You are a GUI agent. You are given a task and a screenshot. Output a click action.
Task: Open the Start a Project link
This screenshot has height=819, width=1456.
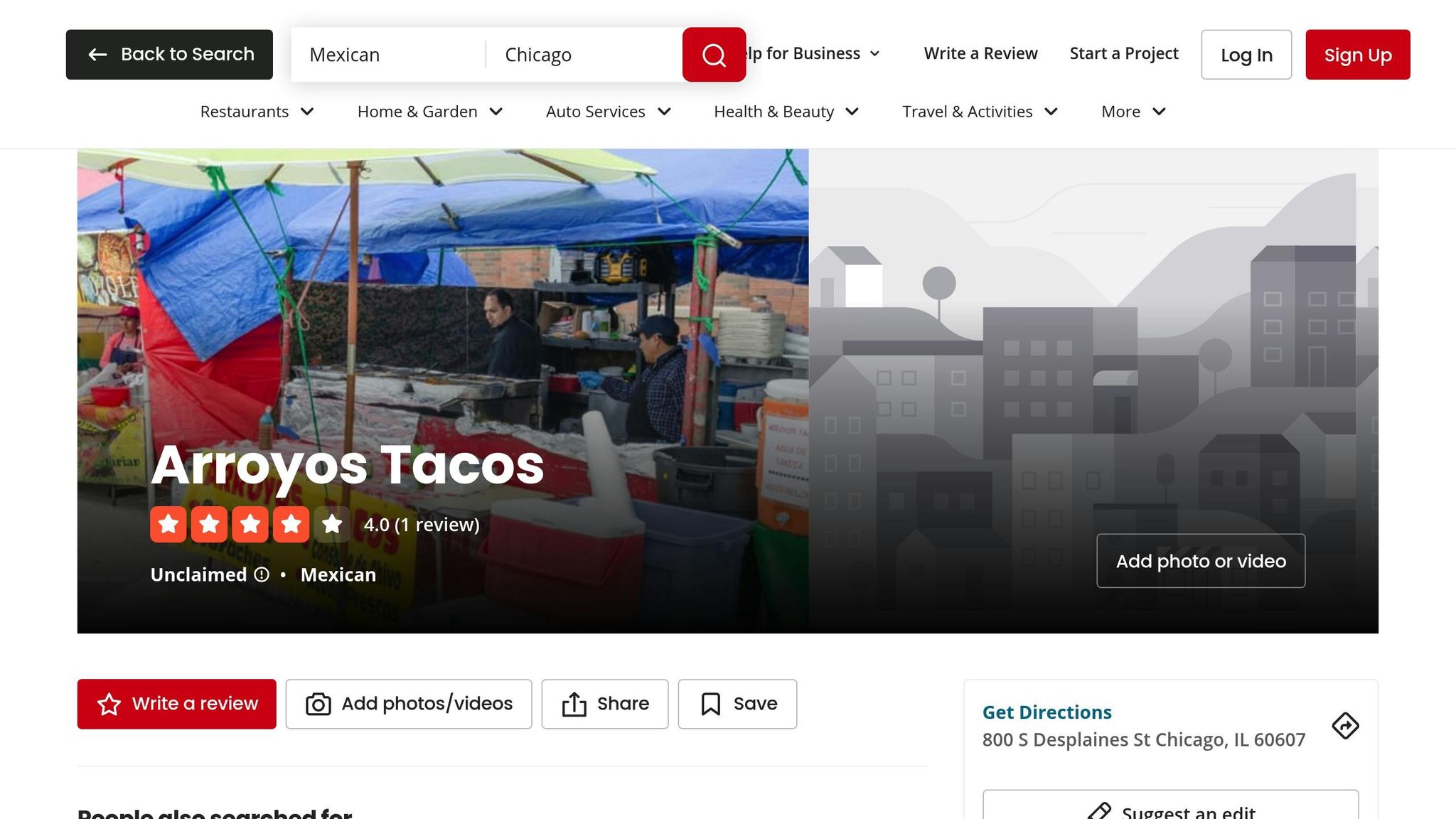[x=1124, y=54]
